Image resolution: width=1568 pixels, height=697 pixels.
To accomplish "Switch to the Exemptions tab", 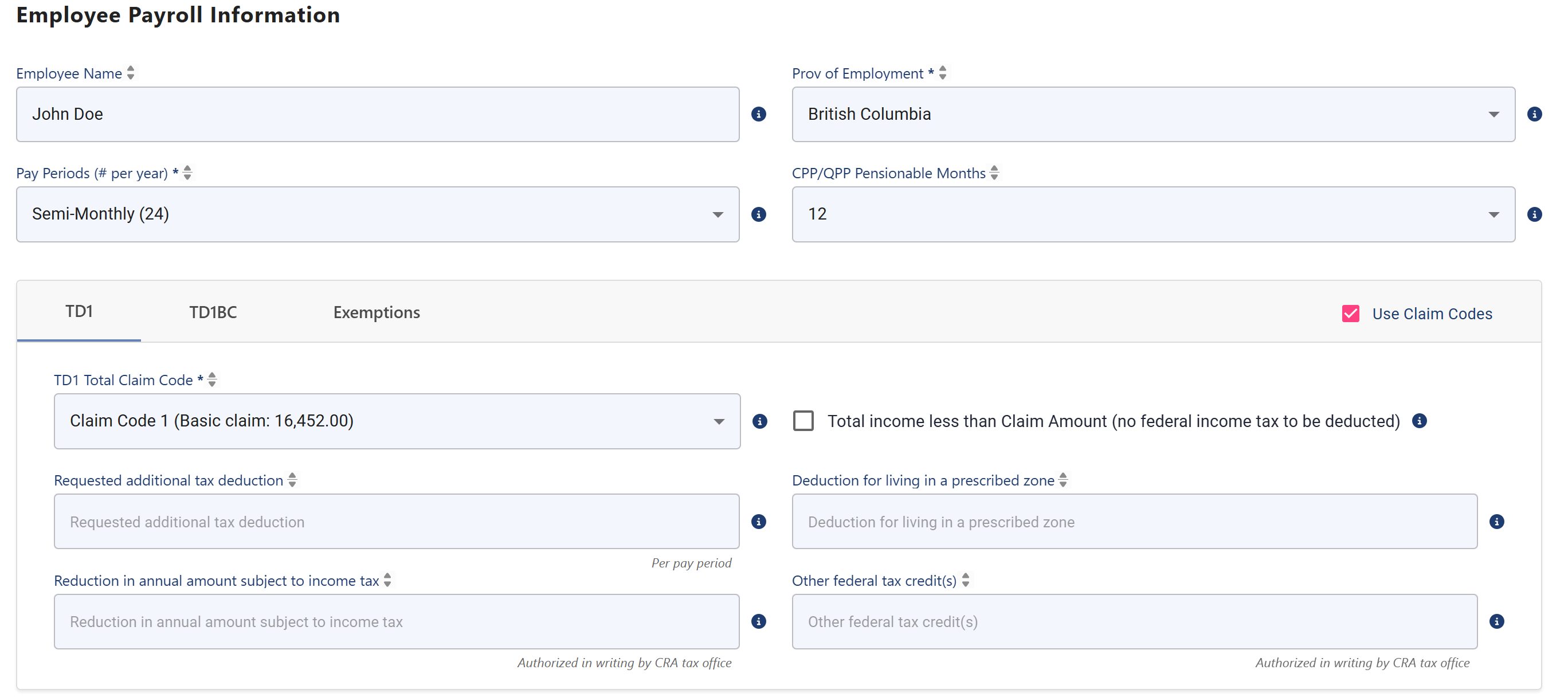I will point(376,312).
